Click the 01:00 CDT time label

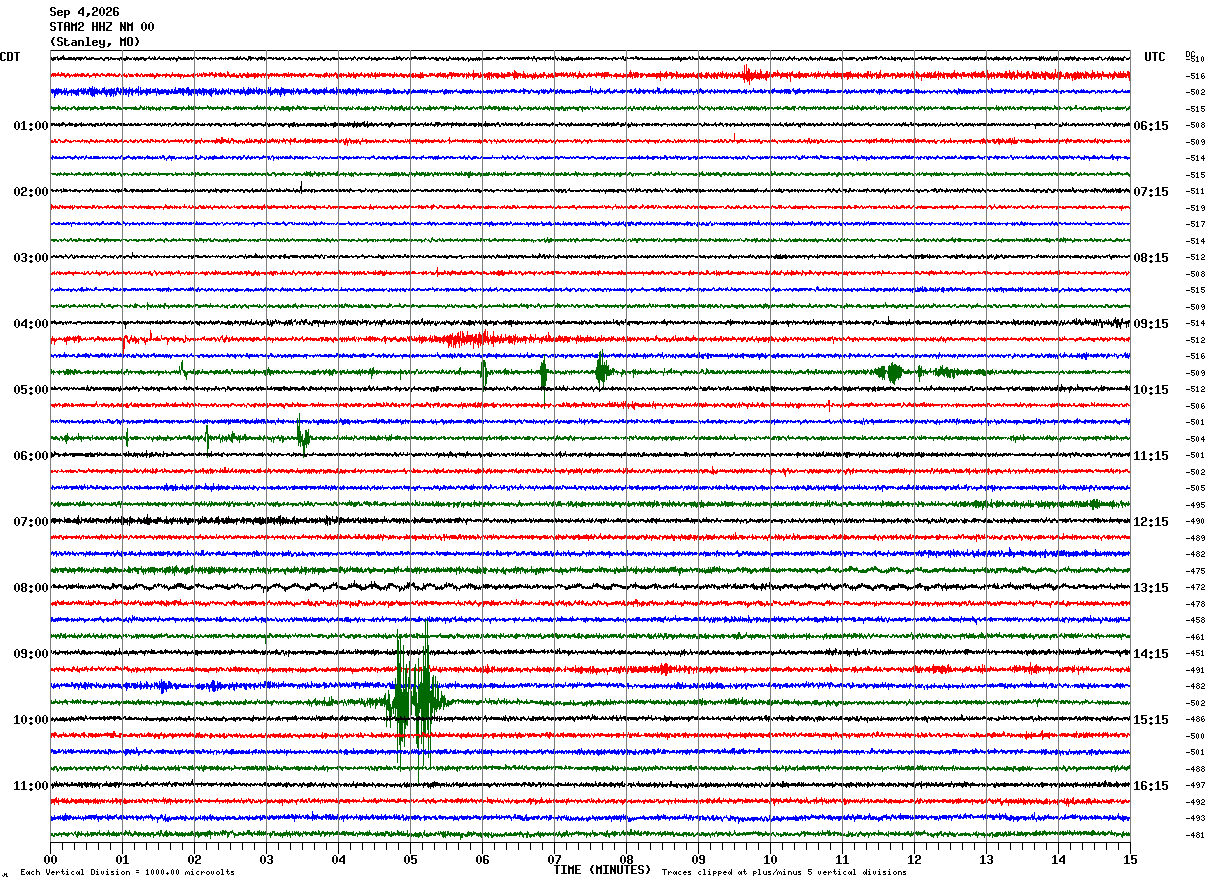click(x=31, y=126)
